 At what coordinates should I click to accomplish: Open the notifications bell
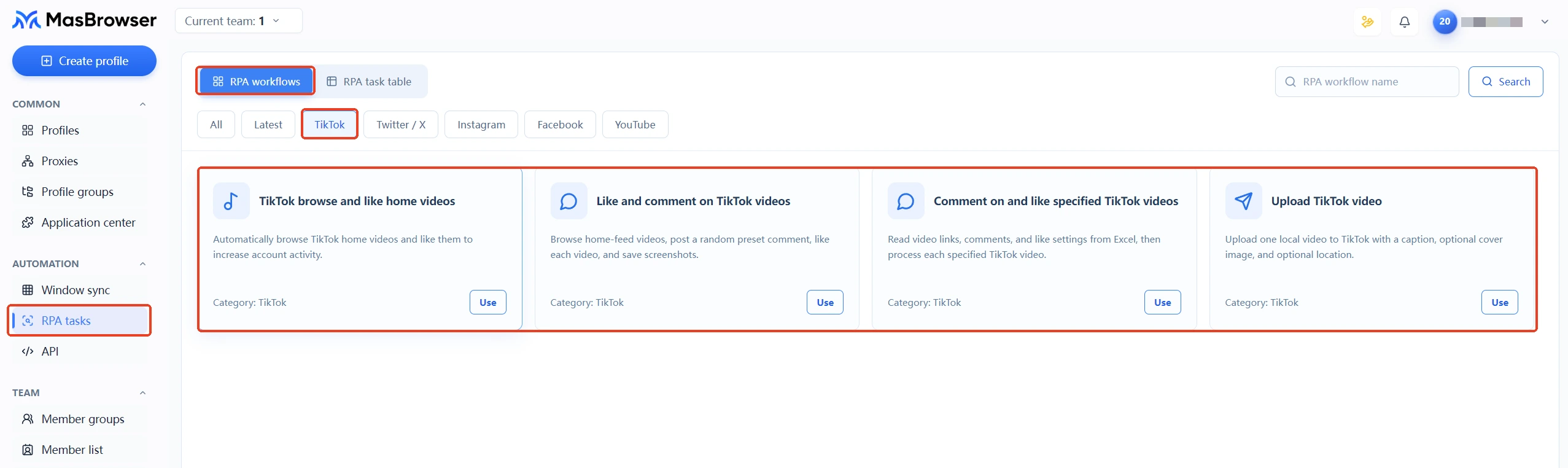[1405, 22]
